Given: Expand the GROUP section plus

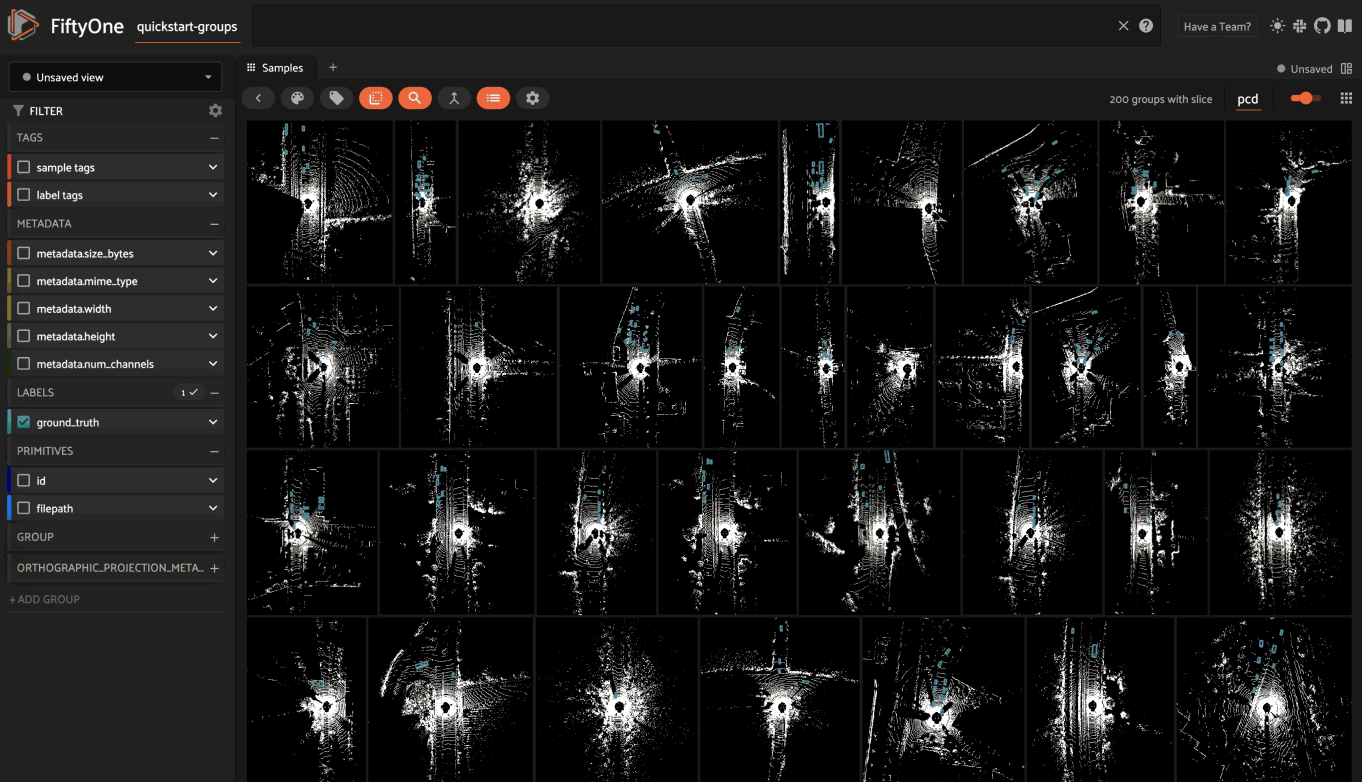Looking at the screenshot, I should tap(214, 537).
